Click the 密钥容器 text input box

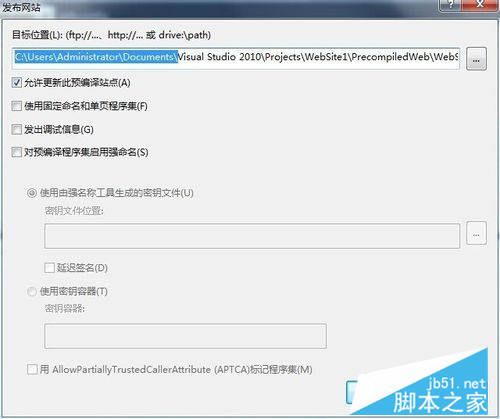pyautogui.click(x=185, y=336)
